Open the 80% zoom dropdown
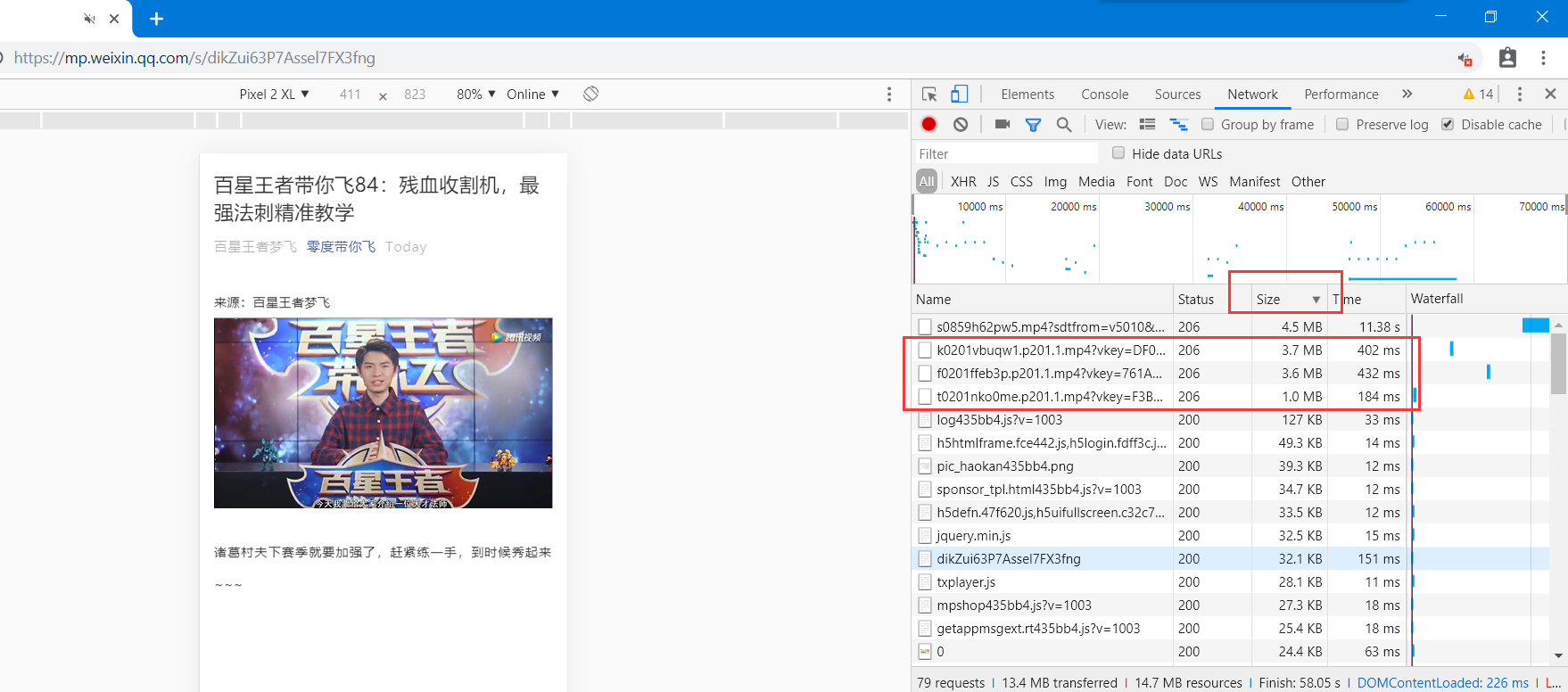Image resolution: width=1568 pixels, height=692 pixels. [476, 95]
